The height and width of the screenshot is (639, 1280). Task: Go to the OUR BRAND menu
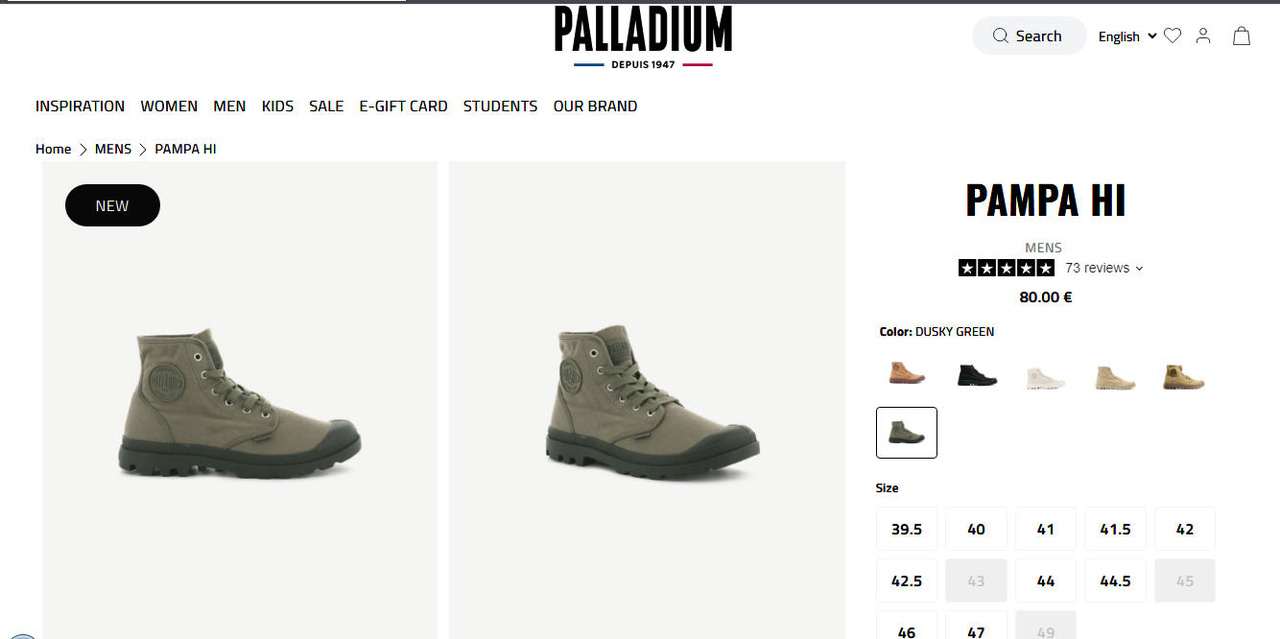coord(595,106)
